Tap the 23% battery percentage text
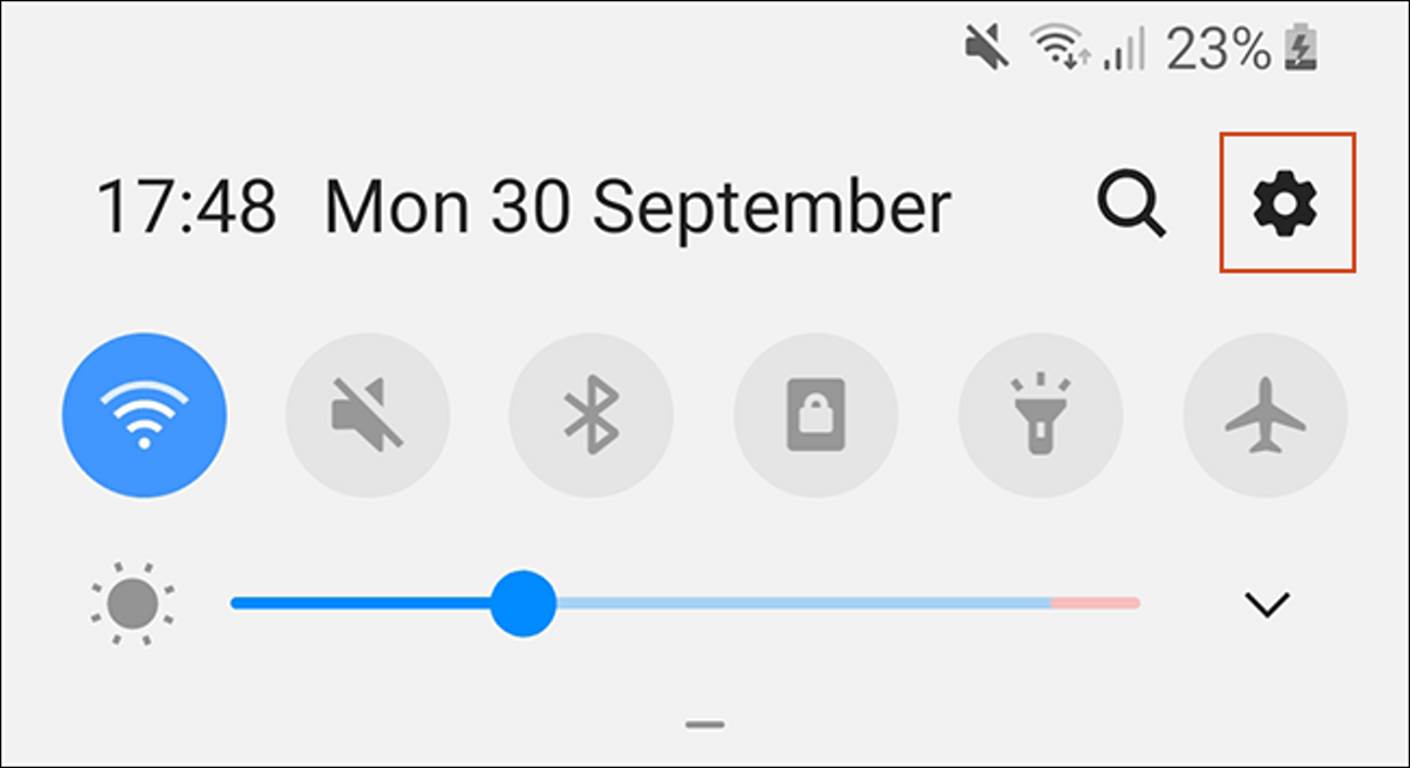 click(1218, 49)
